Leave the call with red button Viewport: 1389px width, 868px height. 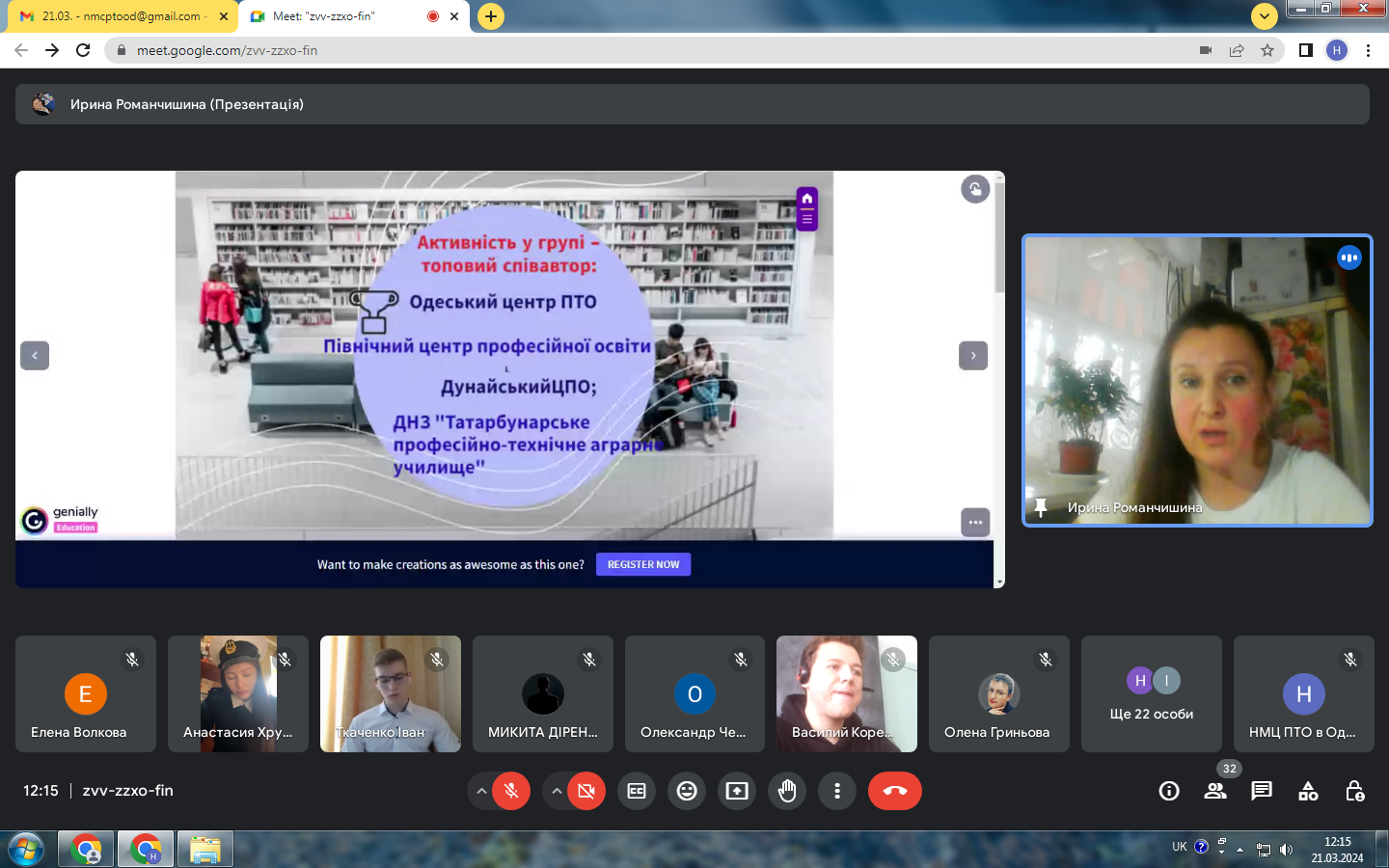click(895, 791)
